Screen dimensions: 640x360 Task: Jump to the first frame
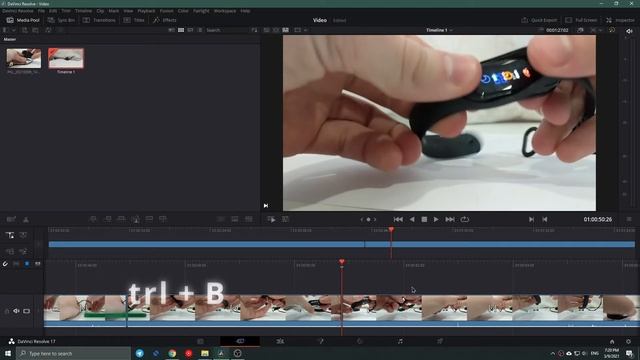pos(398,220)
